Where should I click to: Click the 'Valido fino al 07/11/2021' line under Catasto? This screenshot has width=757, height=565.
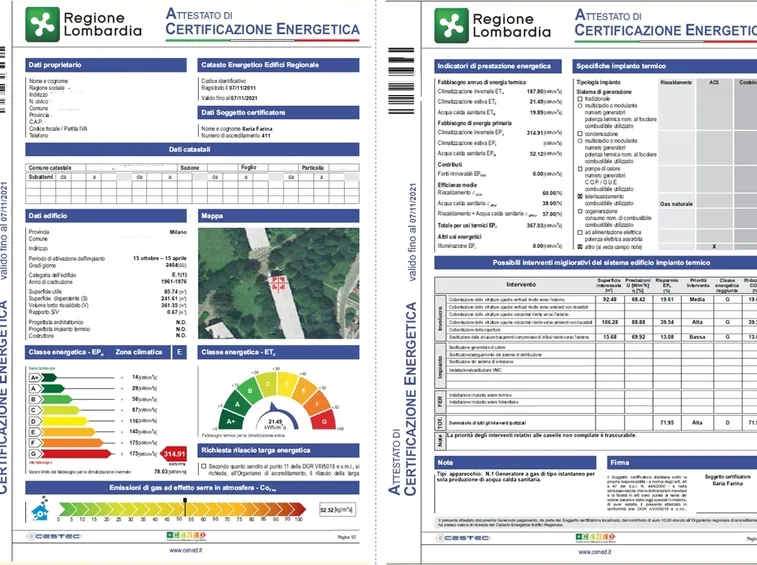(228, 98)
